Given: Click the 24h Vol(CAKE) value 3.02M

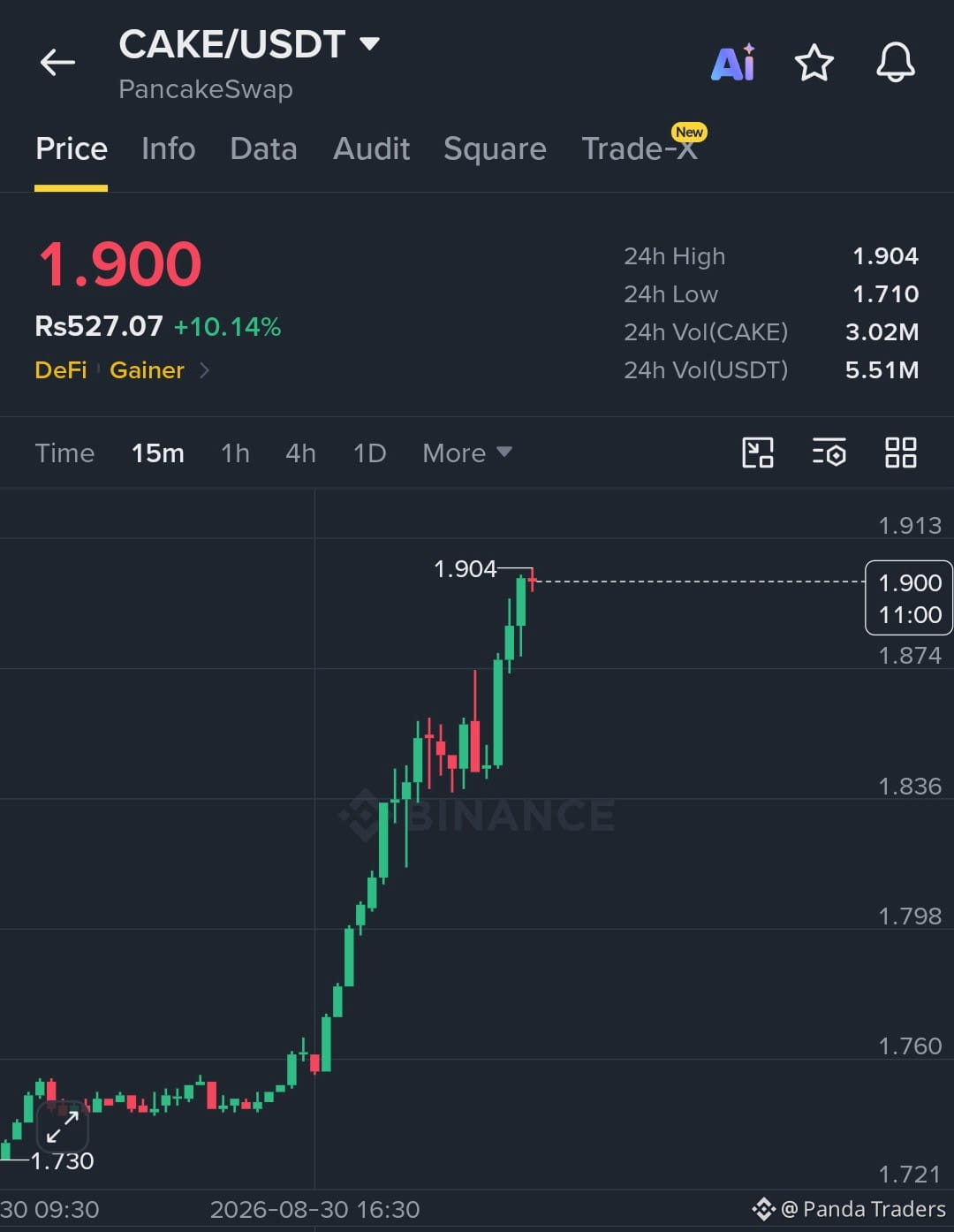Looking at the screenshot, I should point(882,332).
